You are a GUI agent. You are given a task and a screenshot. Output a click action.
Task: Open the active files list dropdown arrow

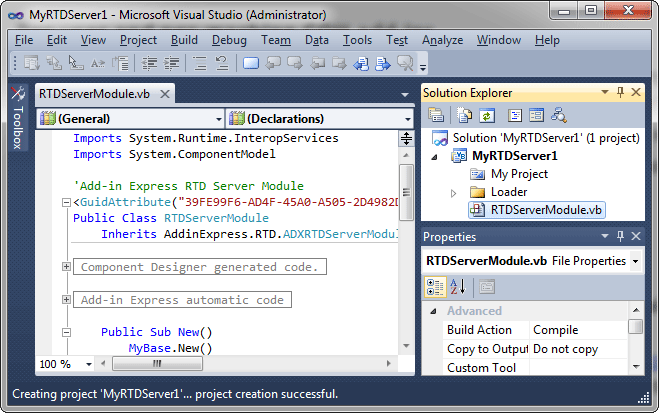(405, 95)
